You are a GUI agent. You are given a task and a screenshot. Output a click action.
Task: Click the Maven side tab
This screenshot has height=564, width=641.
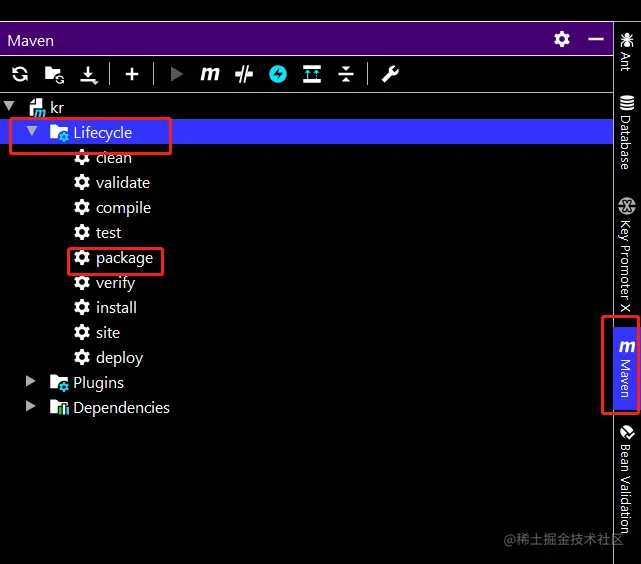(625, 368)
